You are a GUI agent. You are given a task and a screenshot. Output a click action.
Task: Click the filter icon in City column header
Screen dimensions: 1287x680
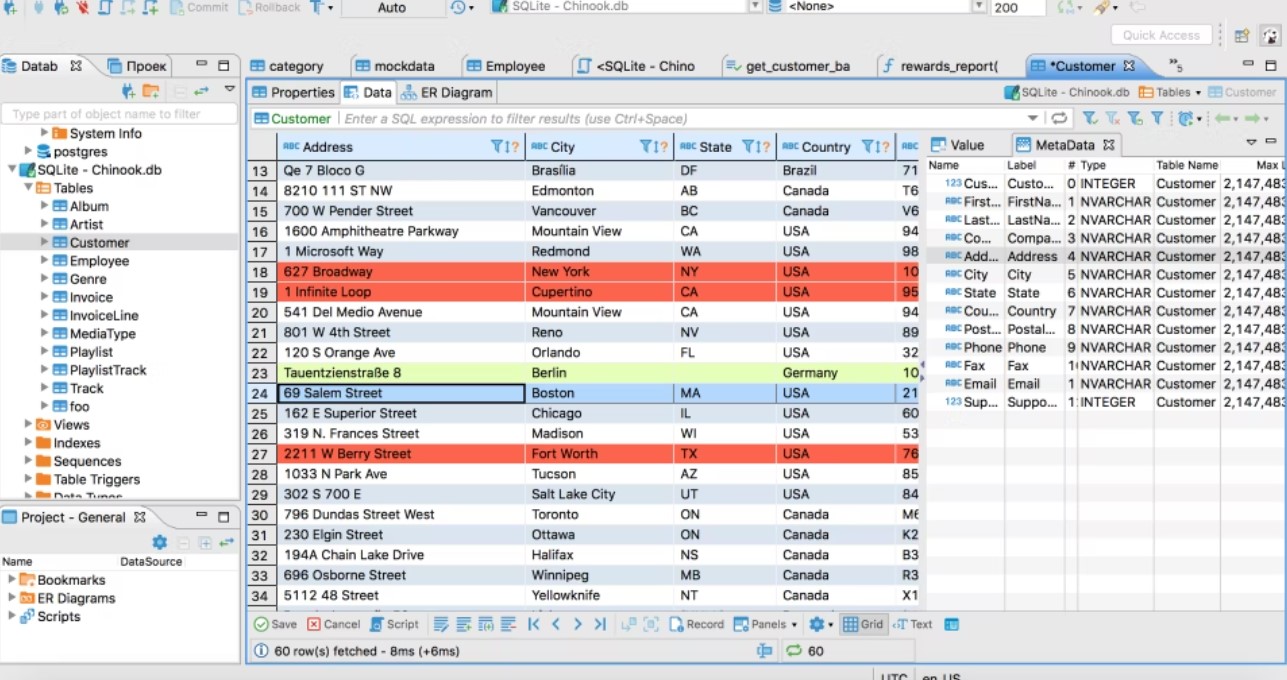(647, 146)
